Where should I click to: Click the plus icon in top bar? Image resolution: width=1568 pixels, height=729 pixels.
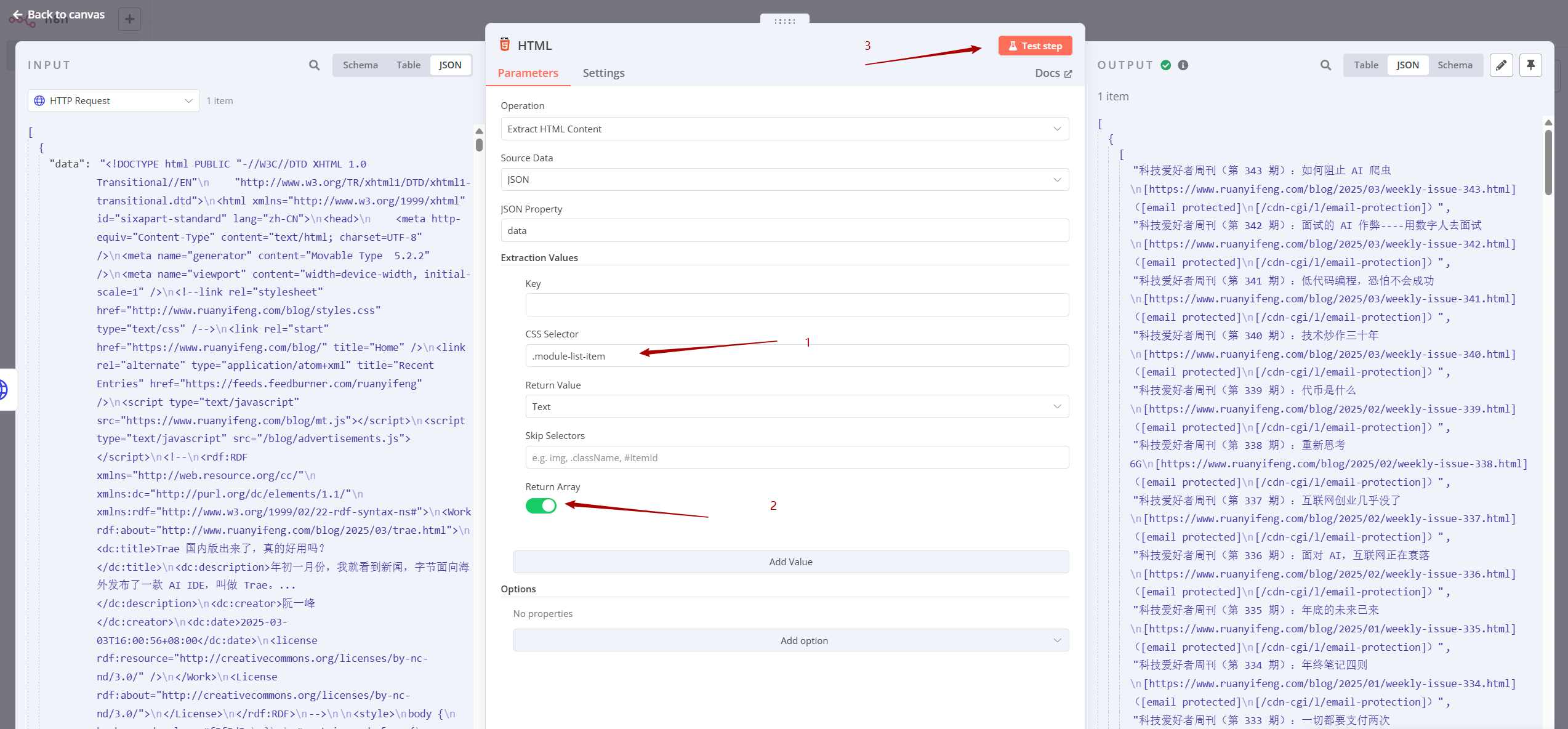pos(129,19)
